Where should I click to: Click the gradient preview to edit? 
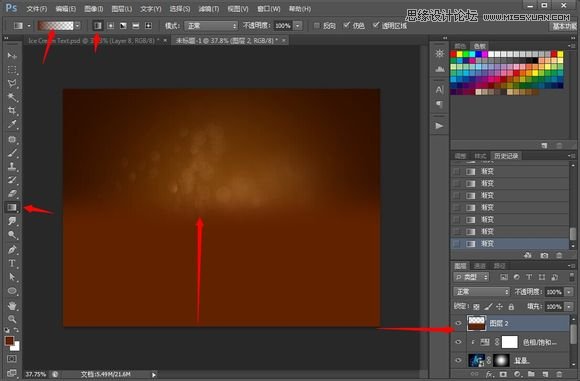pyautogui.click(x=55, y=26)
